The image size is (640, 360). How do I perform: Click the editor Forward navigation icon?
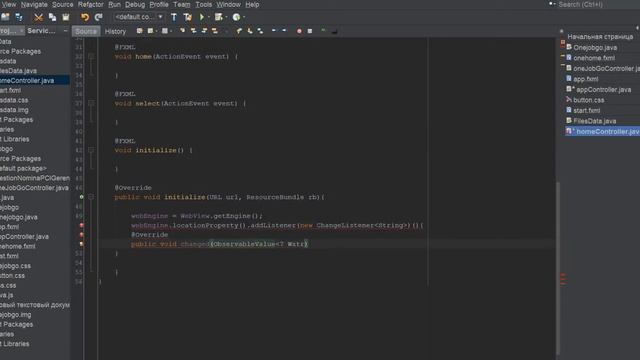point(164,31)
